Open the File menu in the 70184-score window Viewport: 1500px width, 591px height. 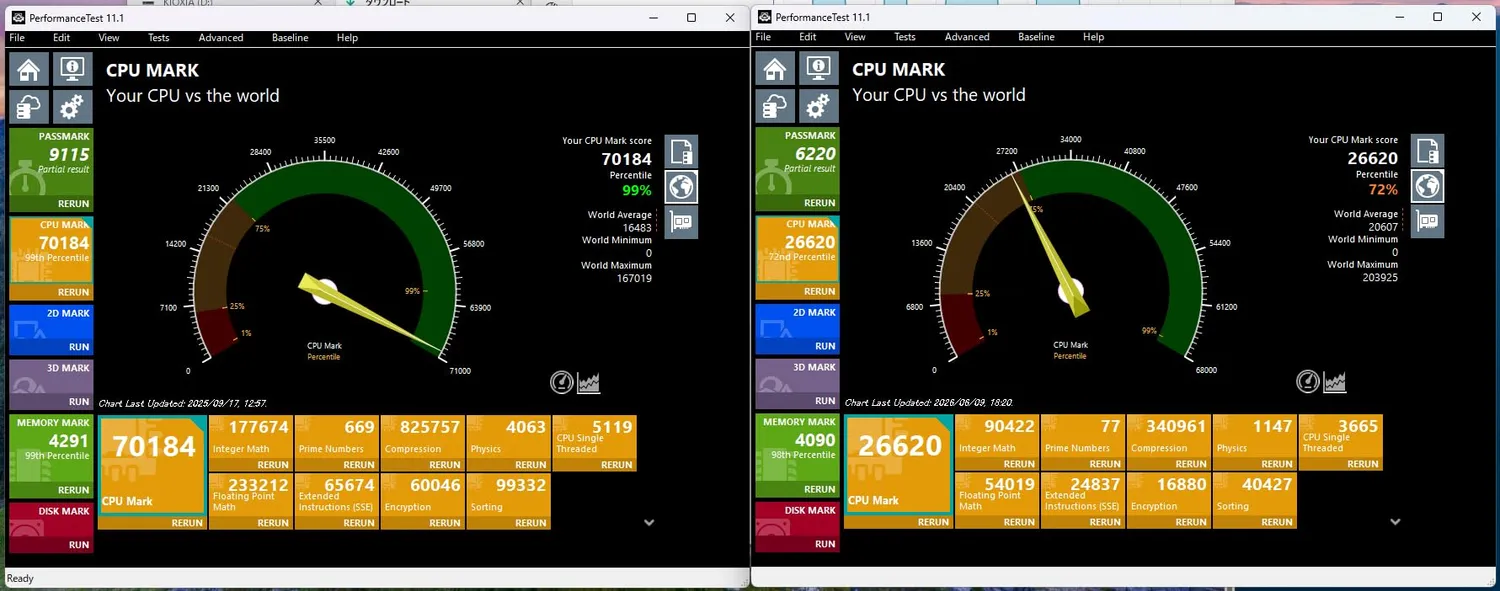pos(17,38)
